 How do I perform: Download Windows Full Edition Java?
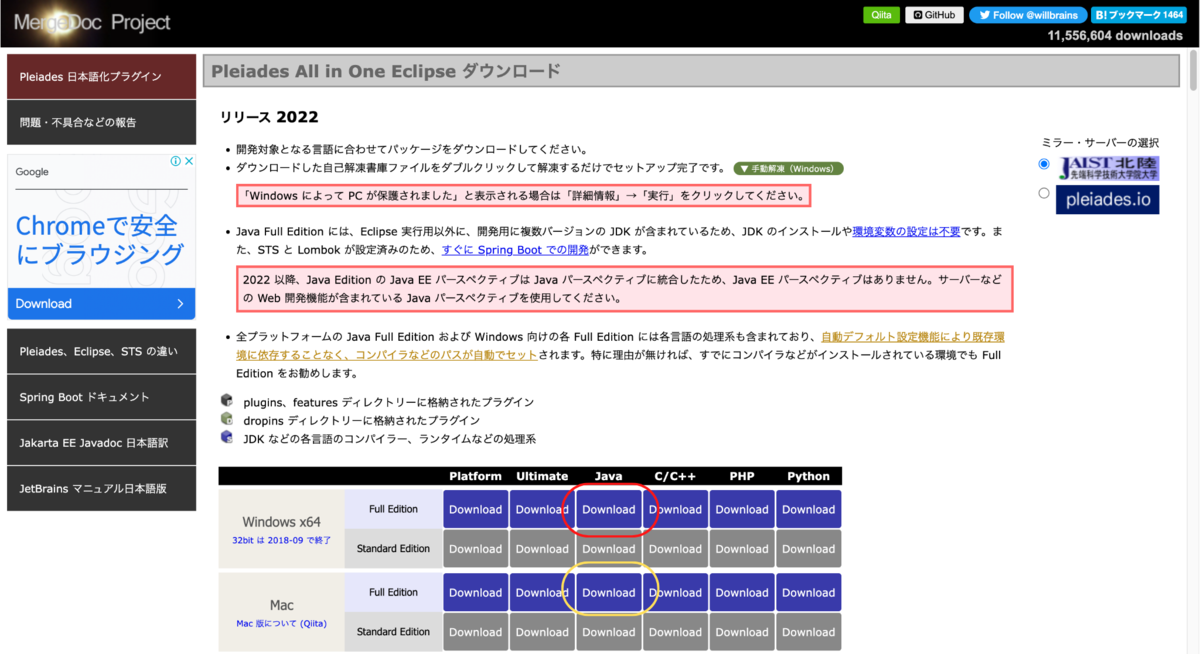(x=609, y=509)
